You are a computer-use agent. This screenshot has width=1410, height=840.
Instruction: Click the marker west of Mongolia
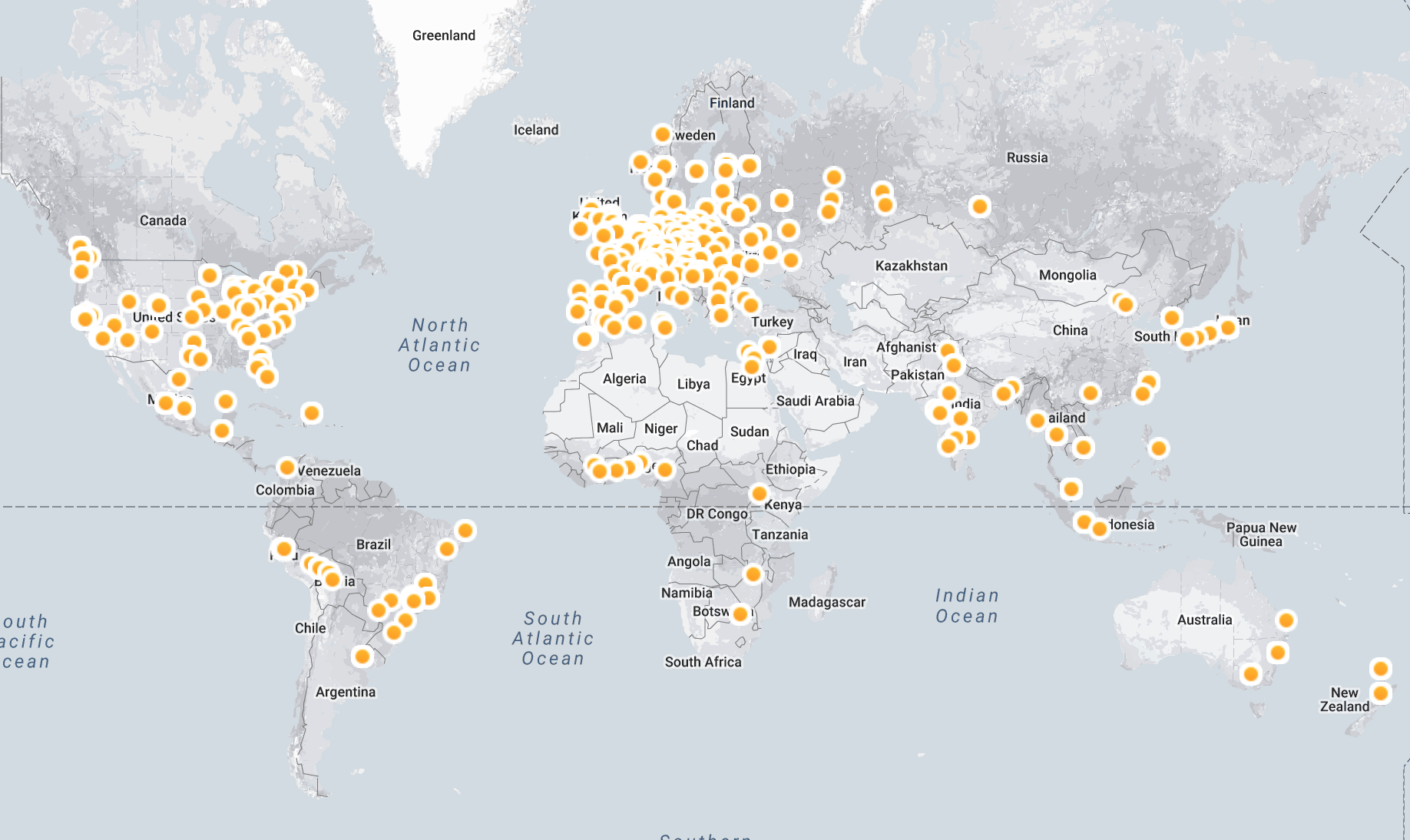tap(981, 206)
